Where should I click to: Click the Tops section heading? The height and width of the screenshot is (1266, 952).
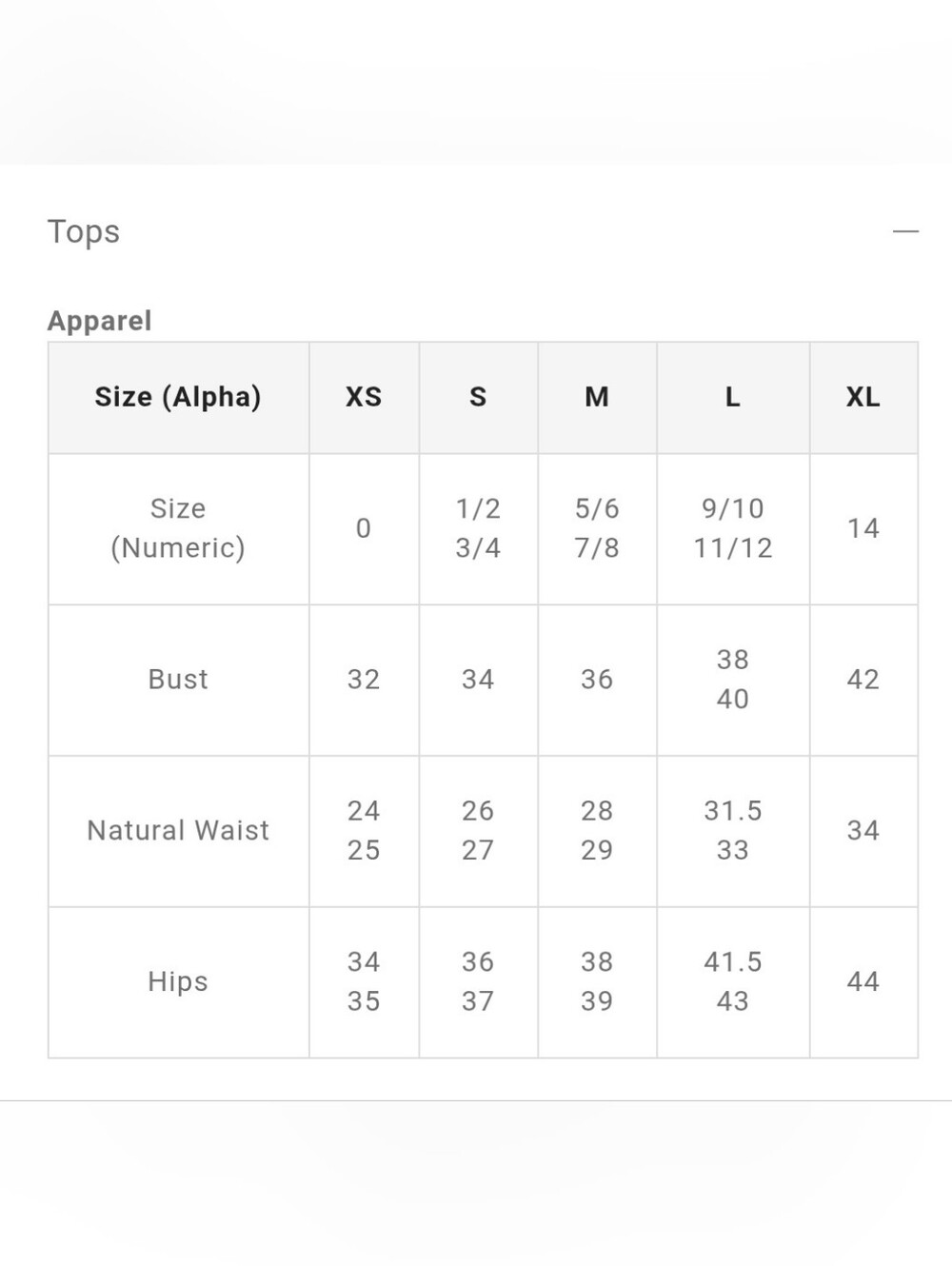coord(84,232)
